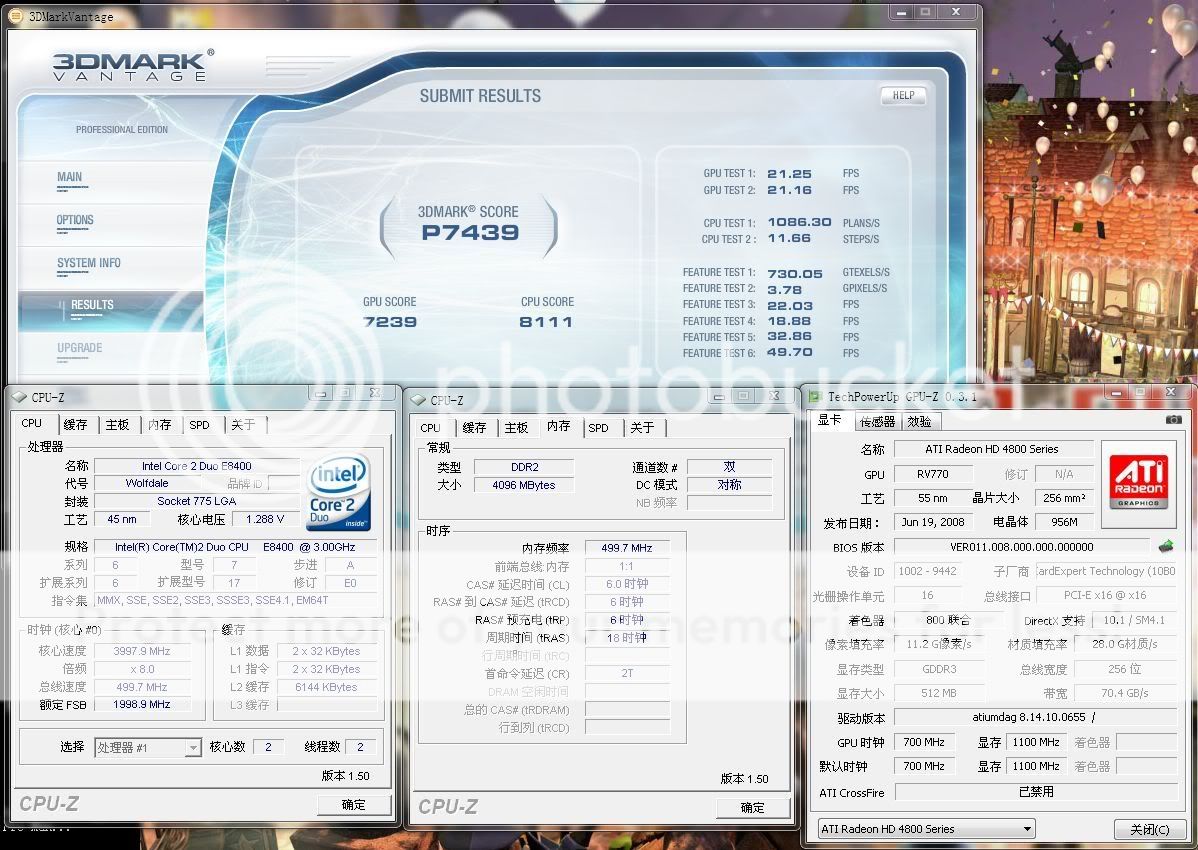Switch to 效验 tab in GPU-Z
This screenshot has width=1198, height=850.
[x=919, y=422]
